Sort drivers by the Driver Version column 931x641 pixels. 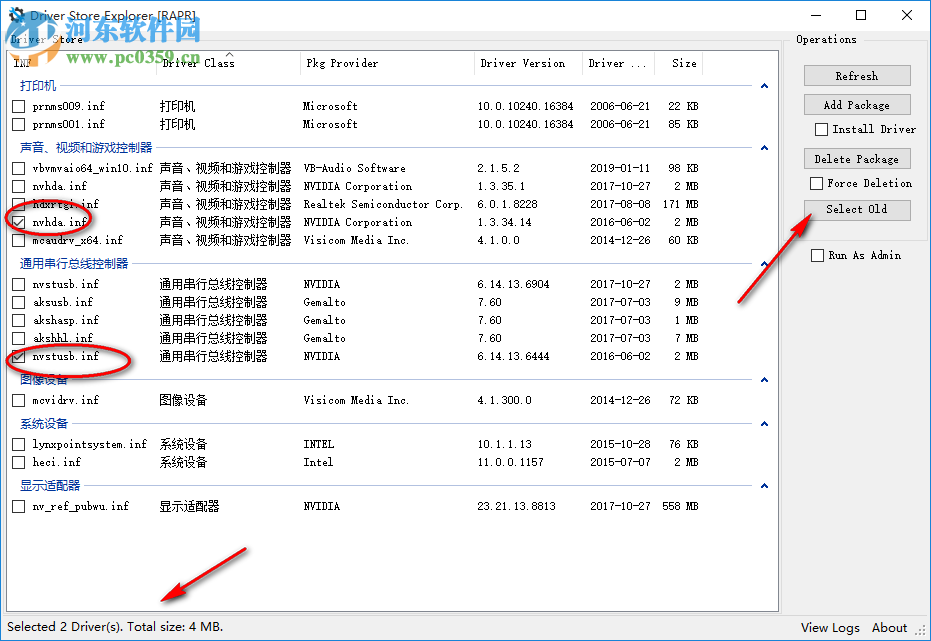point(525,63)
